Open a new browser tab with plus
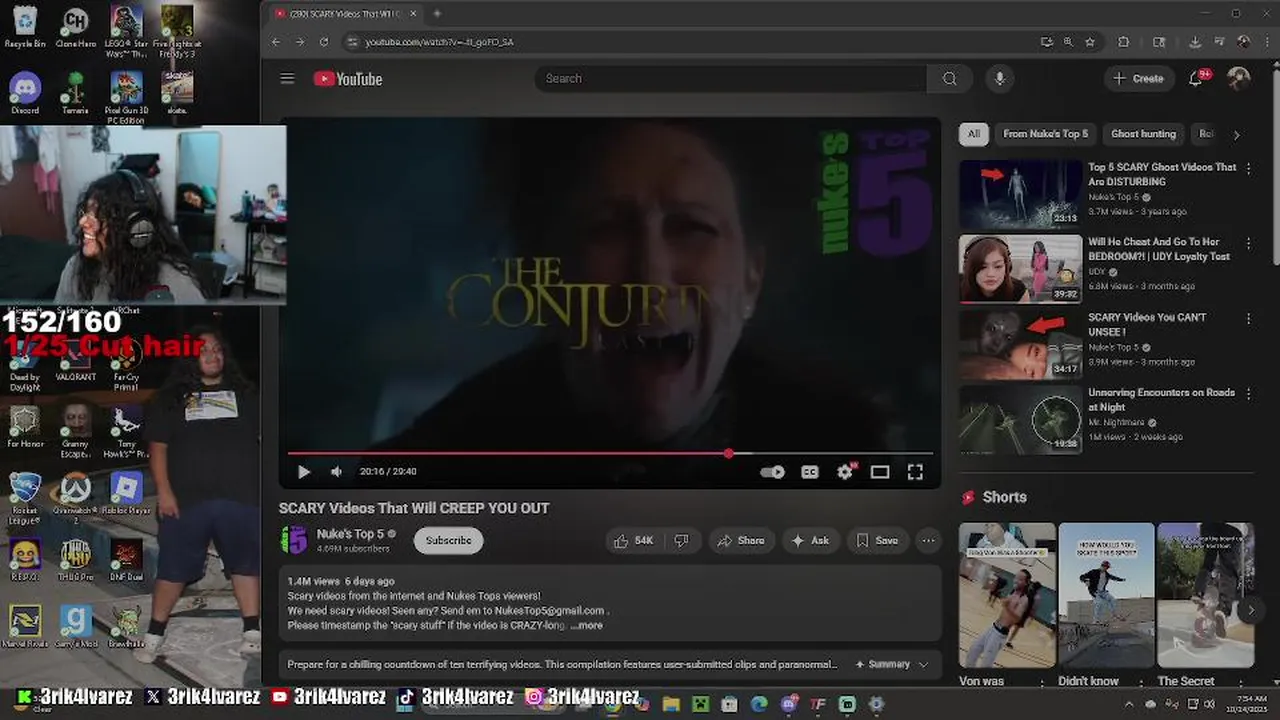 coord(437,14)
